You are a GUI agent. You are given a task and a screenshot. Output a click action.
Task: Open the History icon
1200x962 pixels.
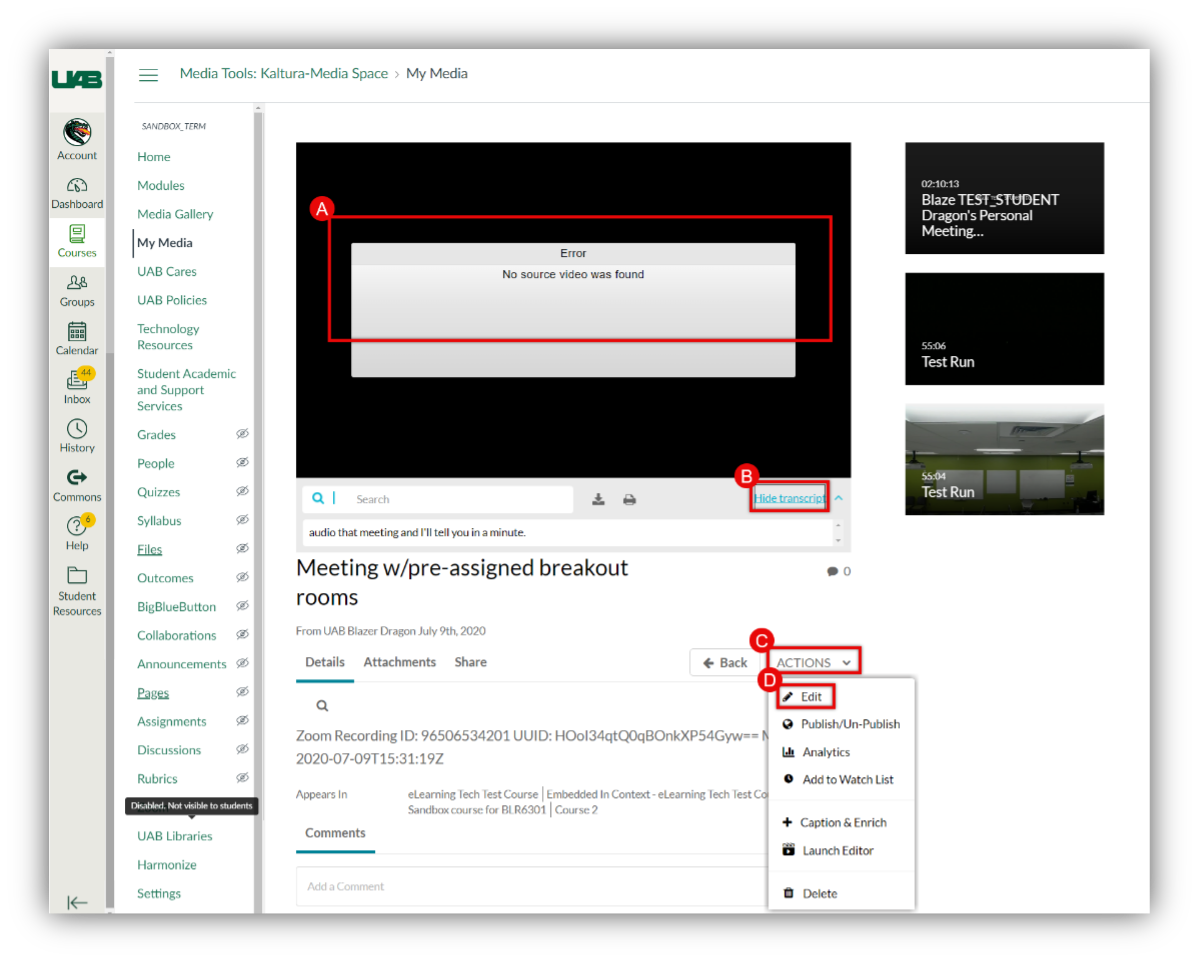click(x=77, y=428)
